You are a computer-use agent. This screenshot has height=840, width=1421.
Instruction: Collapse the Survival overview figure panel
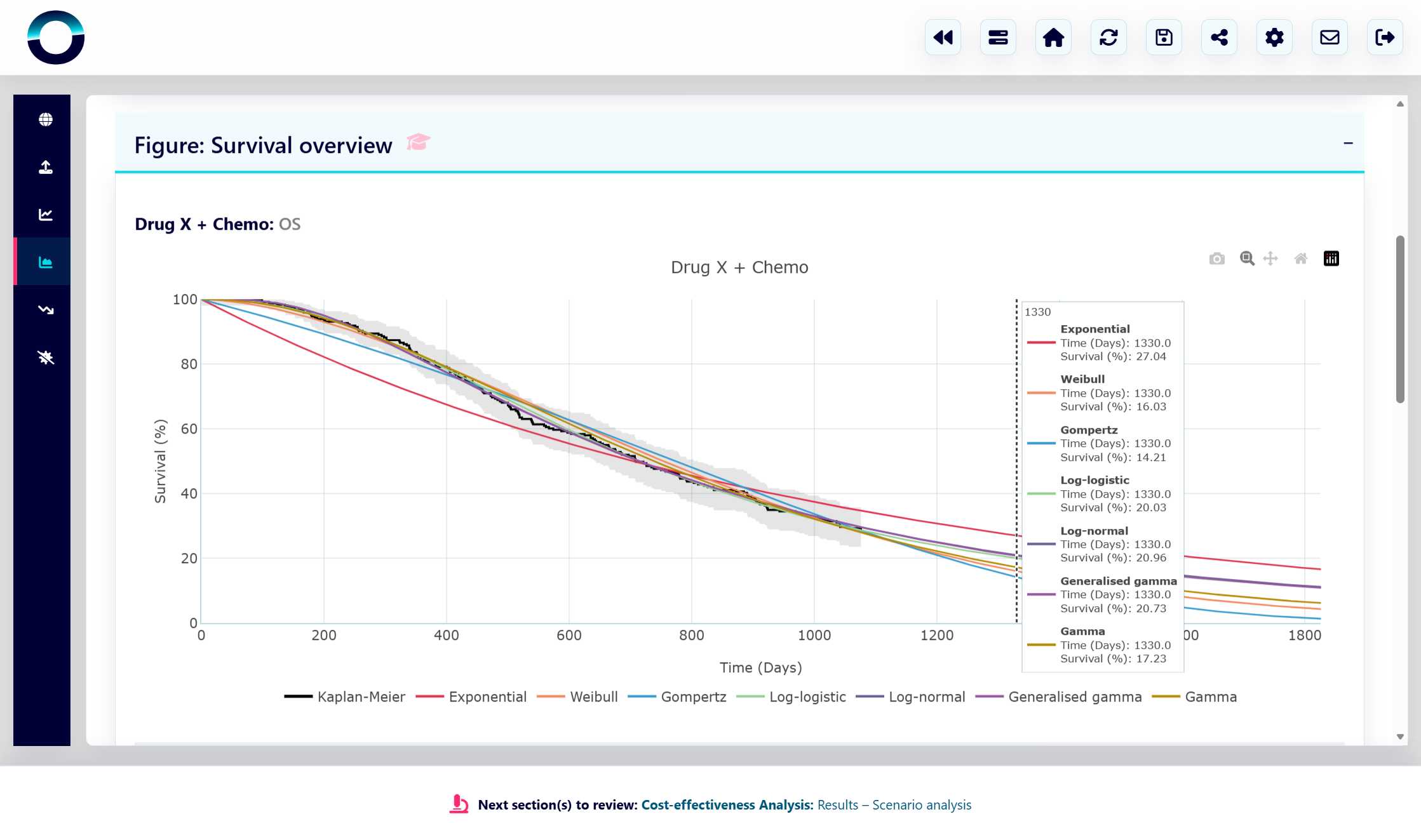click(1348, 143)
